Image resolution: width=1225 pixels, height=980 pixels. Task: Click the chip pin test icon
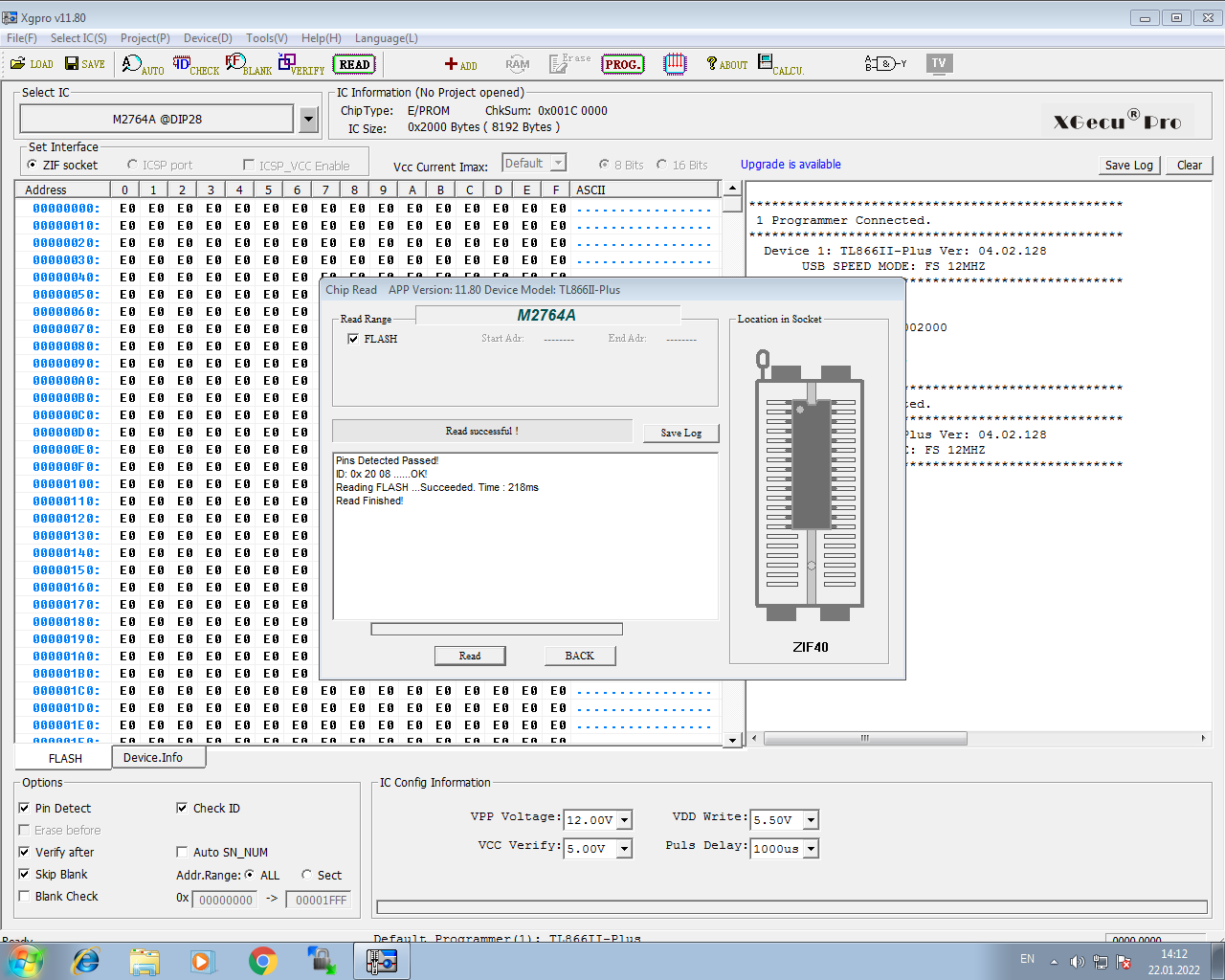pyautogui.click(x=675, y=64)
